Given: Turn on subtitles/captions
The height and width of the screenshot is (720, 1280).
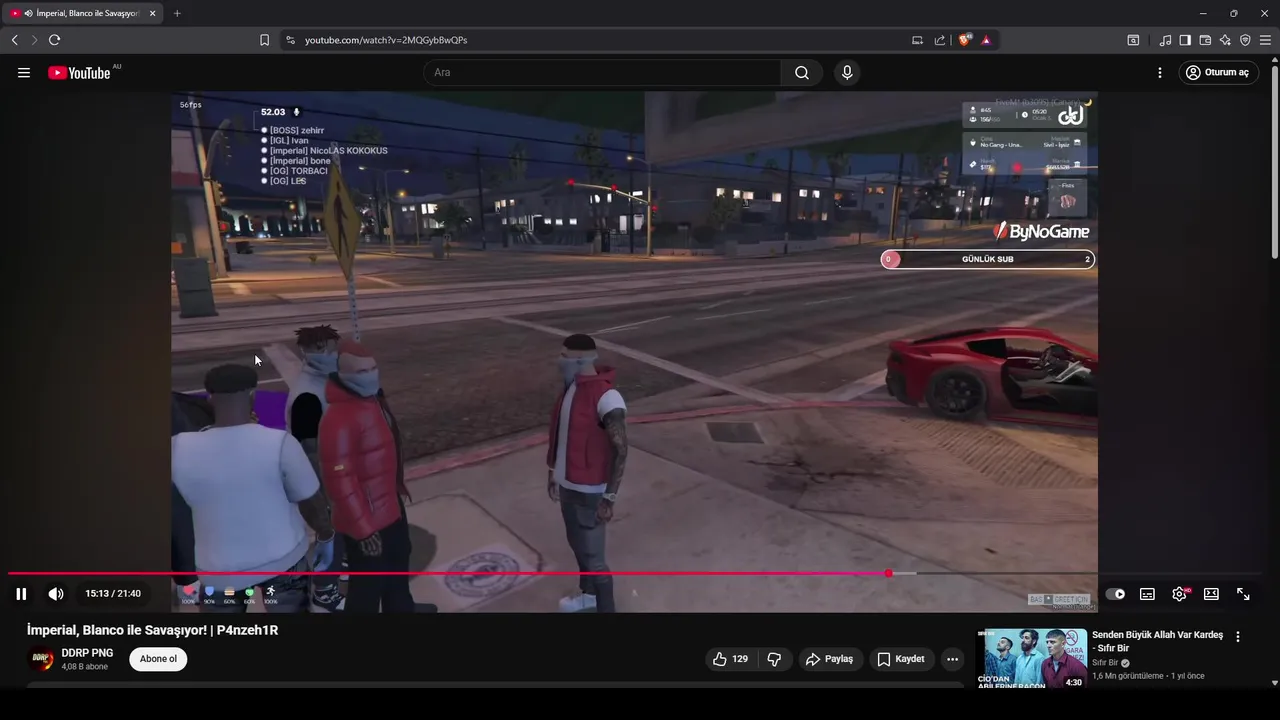Looking at the screenshot, I should pyautogui.click(x=1147, y=594).
